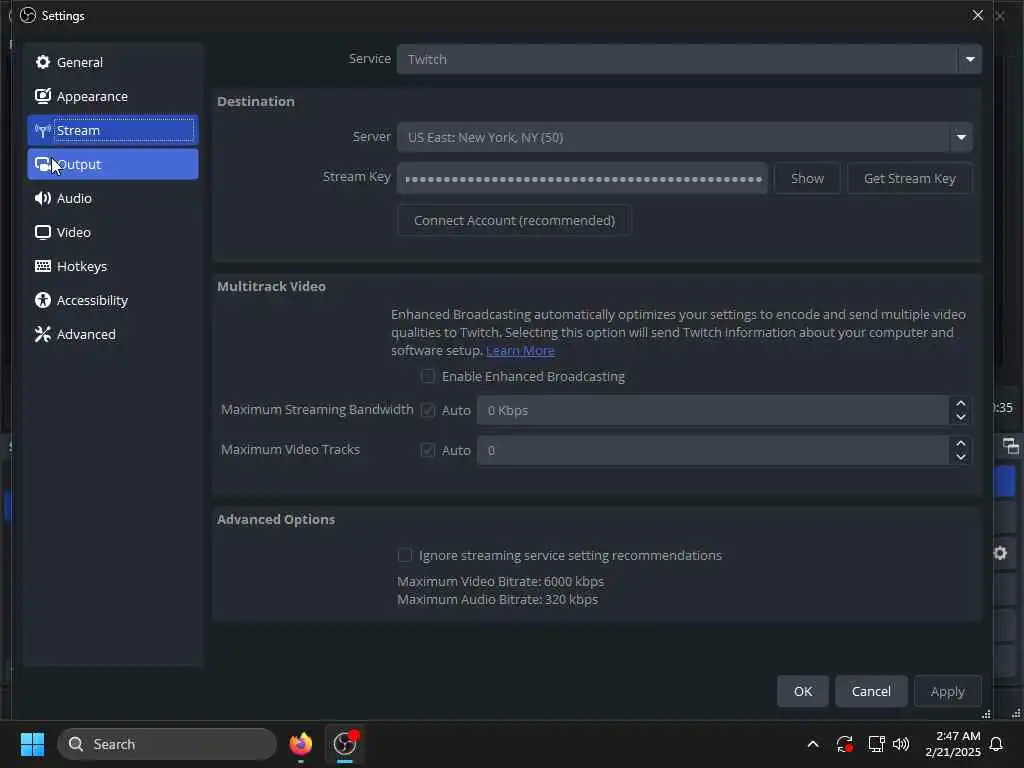Click the Video monitor icon in sidebar
The height and width of the screenshot is (768, 1024).
(x=42, y=232)
